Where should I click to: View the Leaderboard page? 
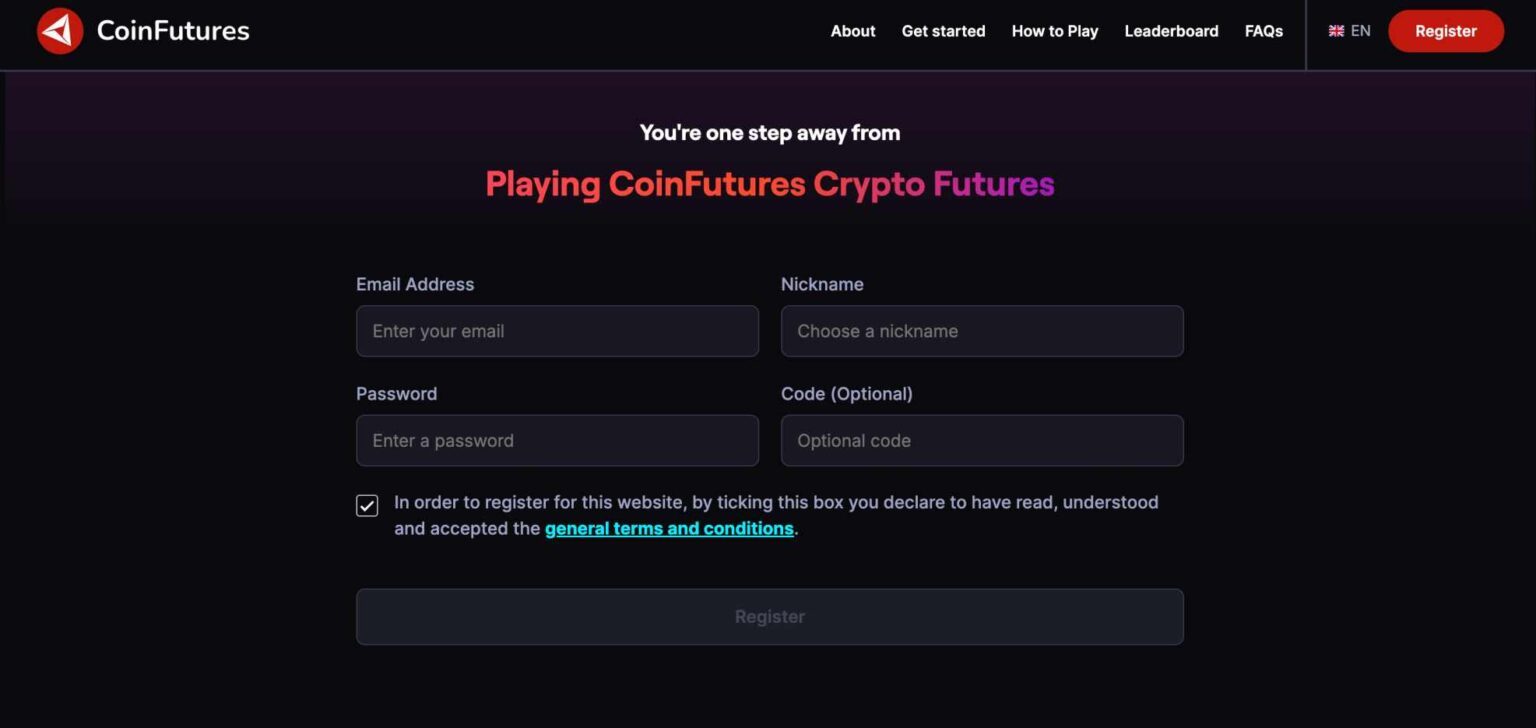[x=1171, y=31]
